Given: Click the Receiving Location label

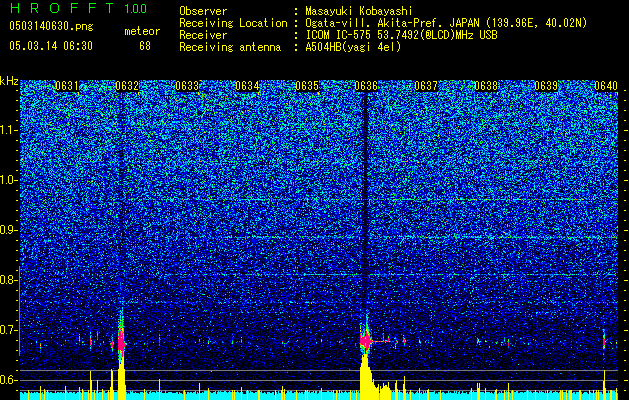Looking at the screenshot, I should pyautogui.click(x=233, y=23).
